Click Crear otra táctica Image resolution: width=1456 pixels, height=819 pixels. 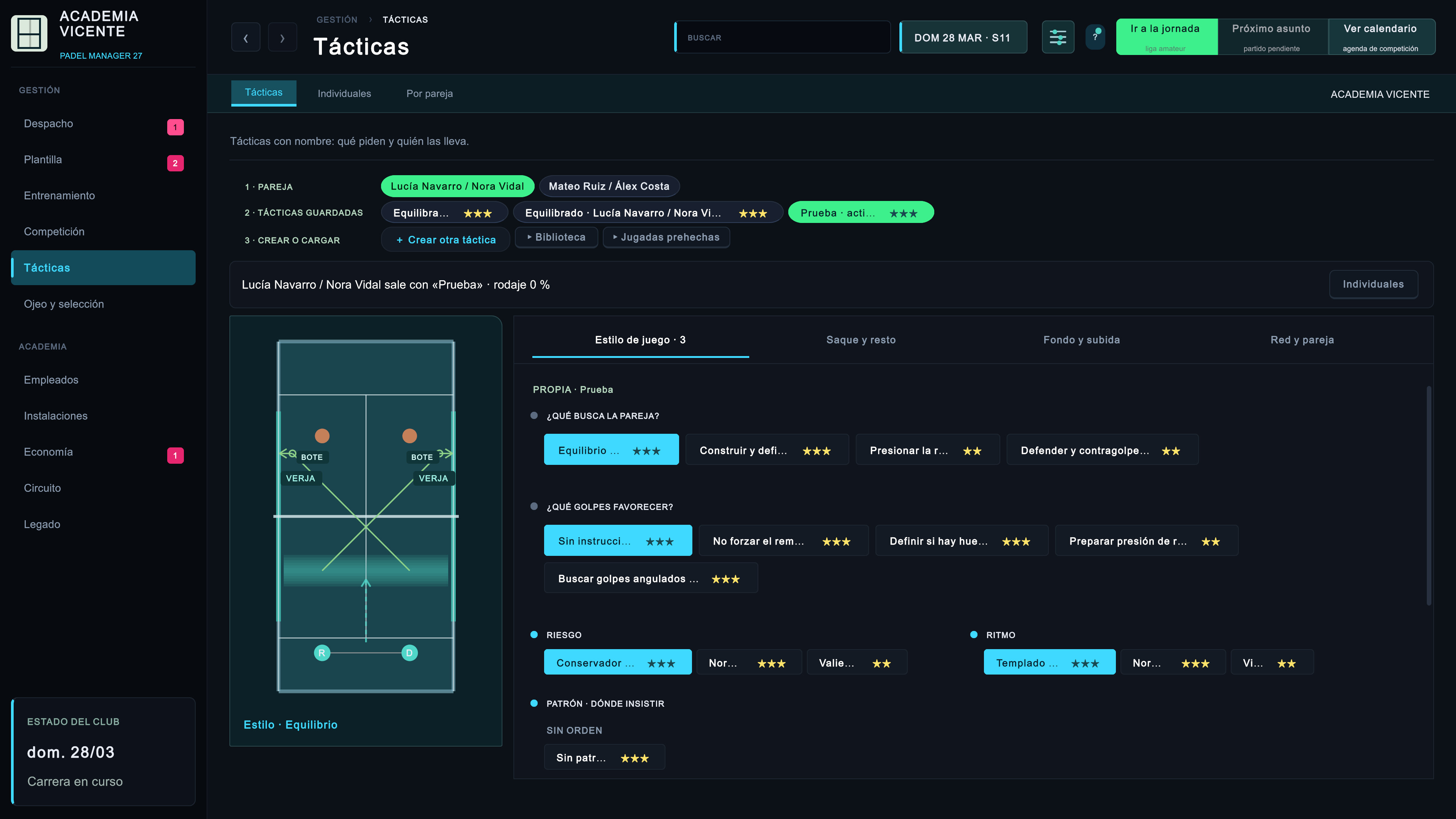[x=446, y=240]
